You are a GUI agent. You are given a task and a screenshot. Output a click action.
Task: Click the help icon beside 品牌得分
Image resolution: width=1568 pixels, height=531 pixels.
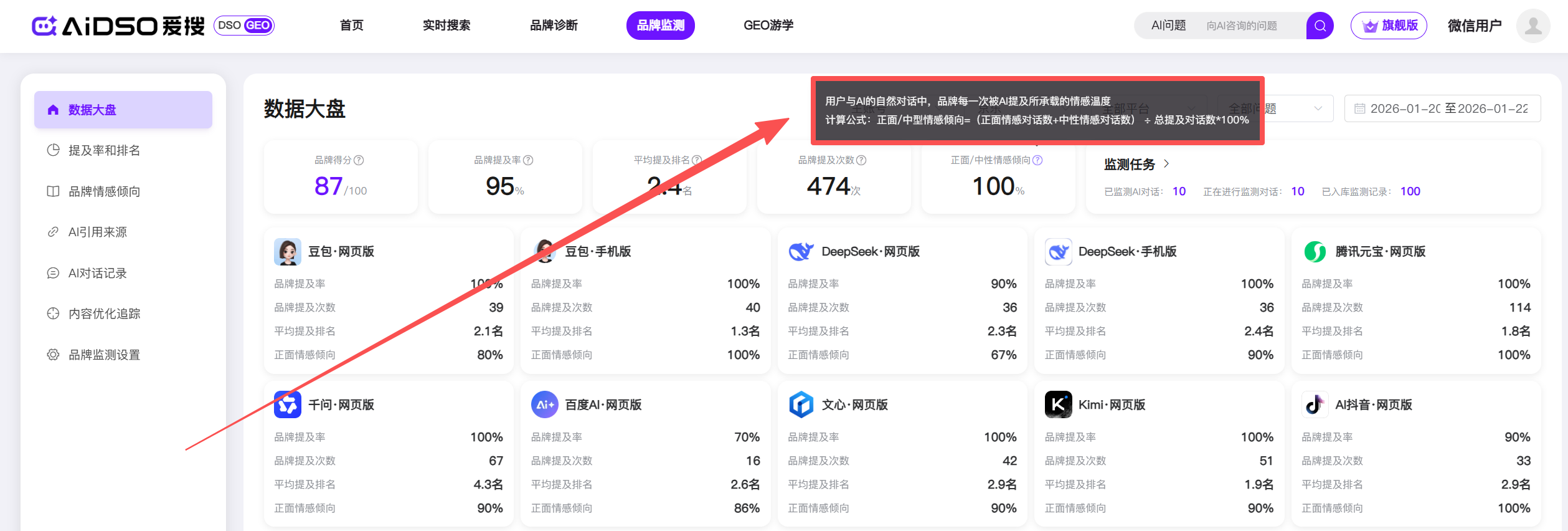359,160
